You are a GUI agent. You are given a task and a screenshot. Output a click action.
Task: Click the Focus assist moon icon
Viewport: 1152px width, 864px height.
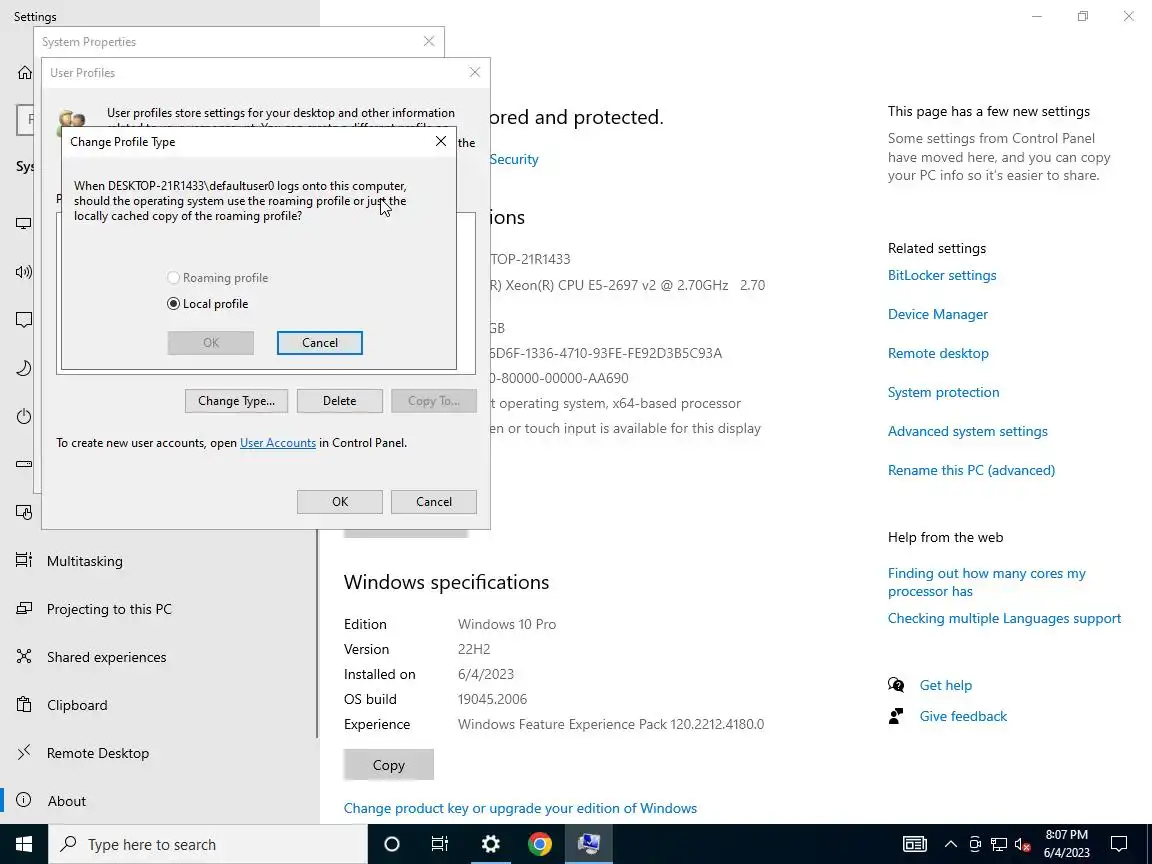24,368
